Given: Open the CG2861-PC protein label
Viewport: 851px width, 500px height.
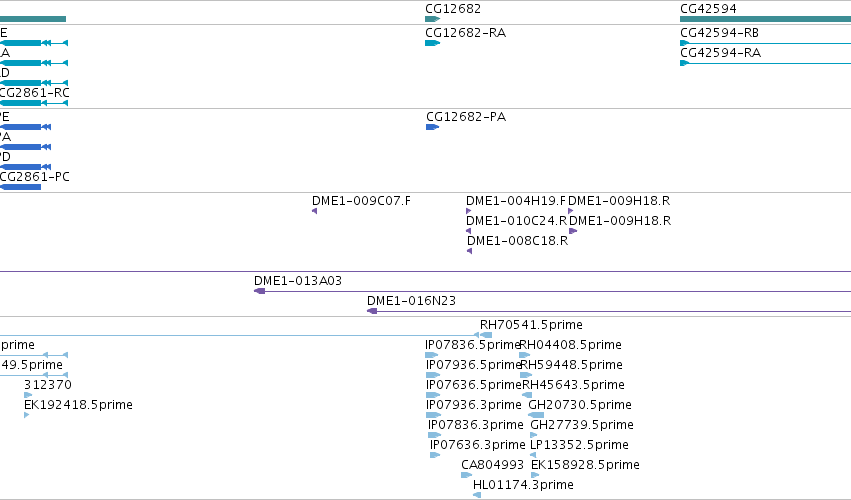Looking at the screenshot, I should pyautogui.click(x=34, y=177).
